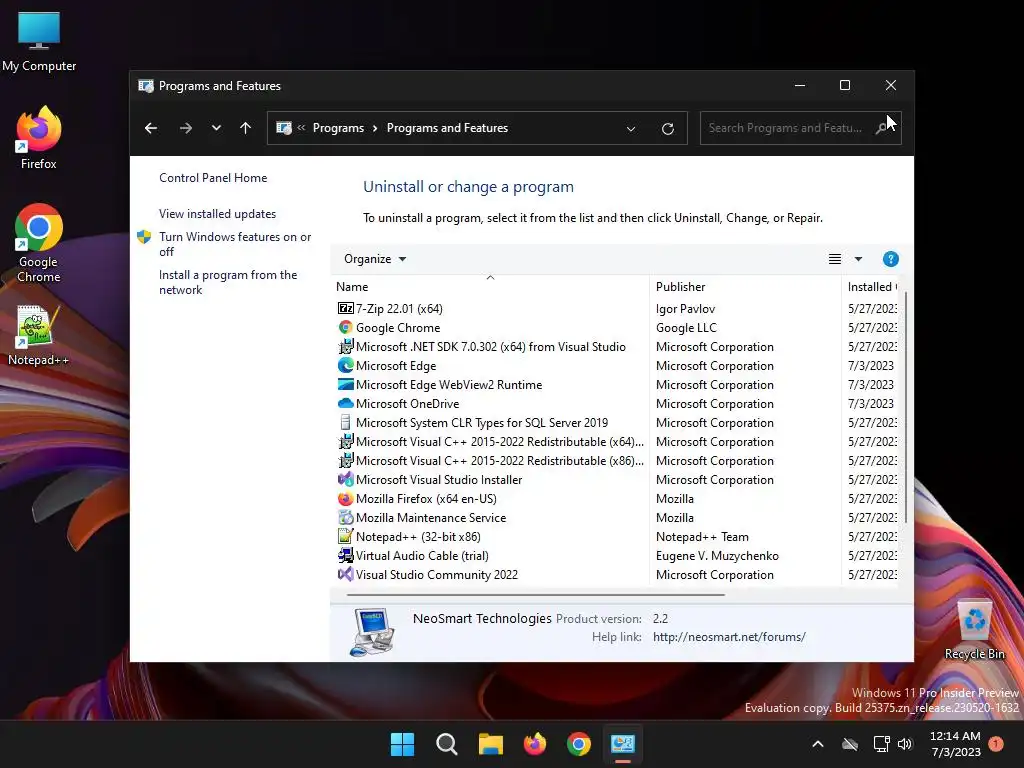Open Google Chrome desktop shortcut

click(39, 243)
